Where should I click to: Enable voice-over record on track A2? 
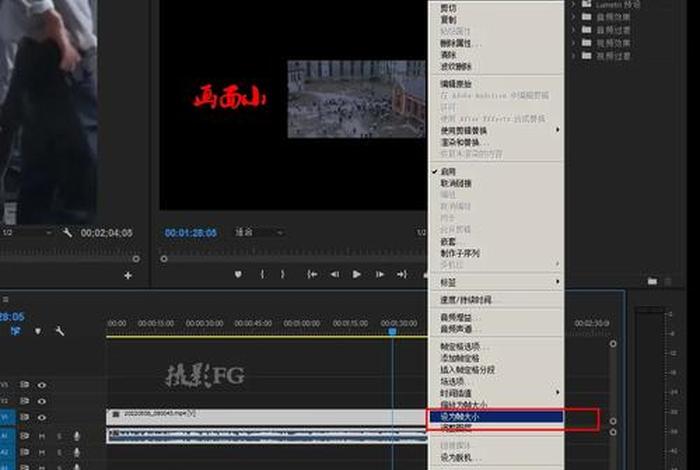click(77, 453)
